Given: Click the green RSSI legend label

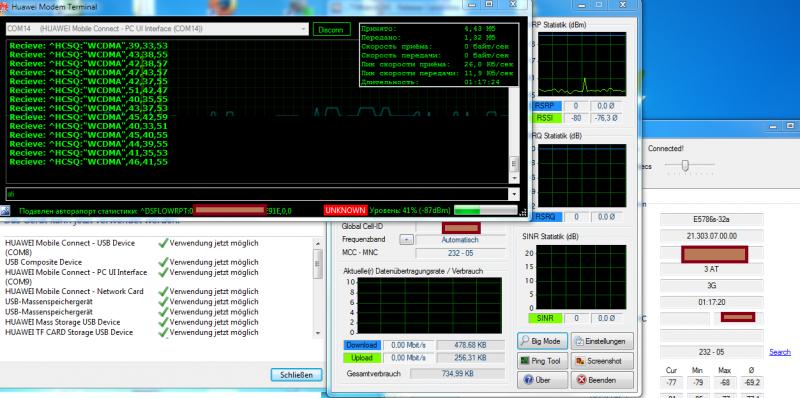Looking at the screenshot, I should click(546, 118).
